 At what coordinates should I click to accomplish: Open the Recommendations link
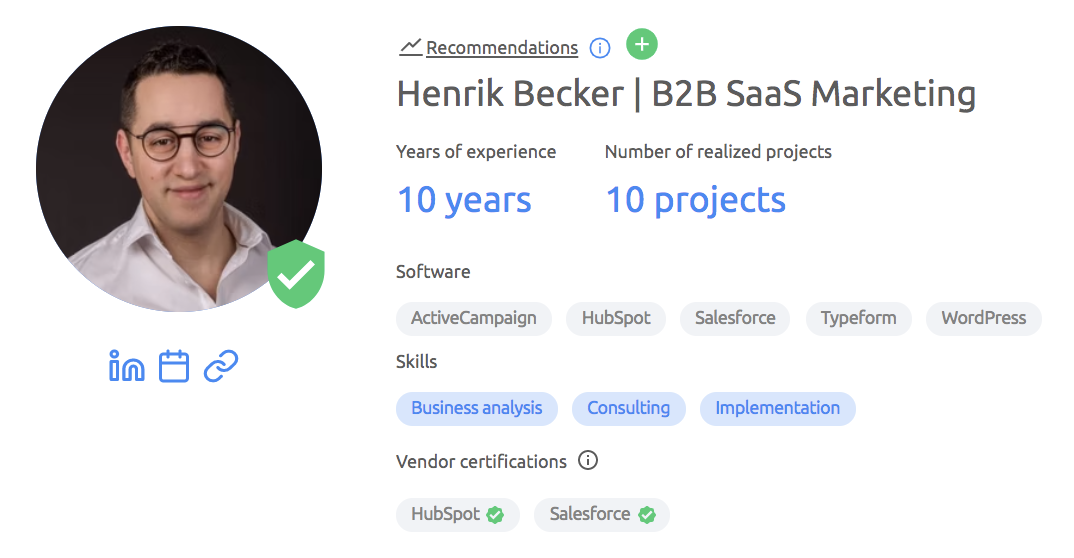click(x=502, y=48)
